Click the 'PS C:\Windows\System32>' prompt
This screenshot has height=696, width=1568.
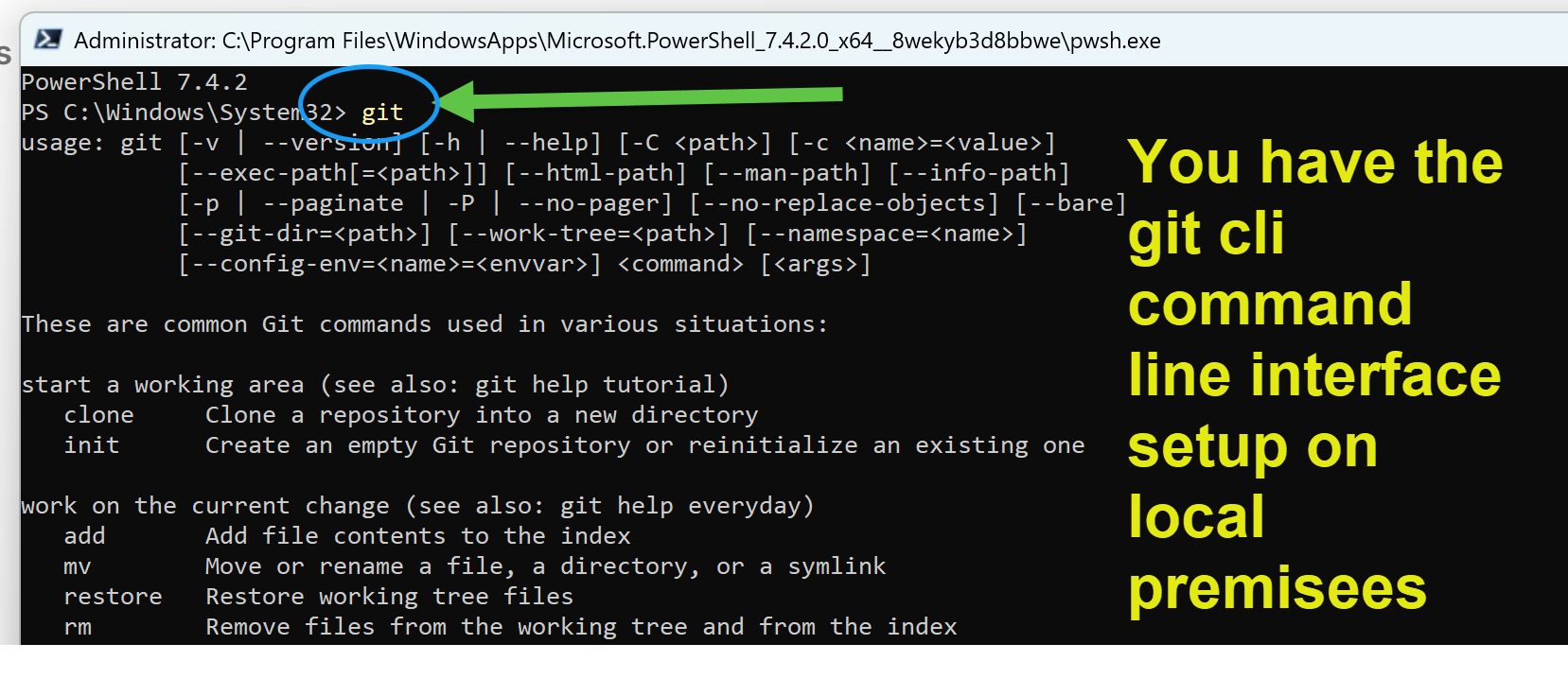(184, 113)
